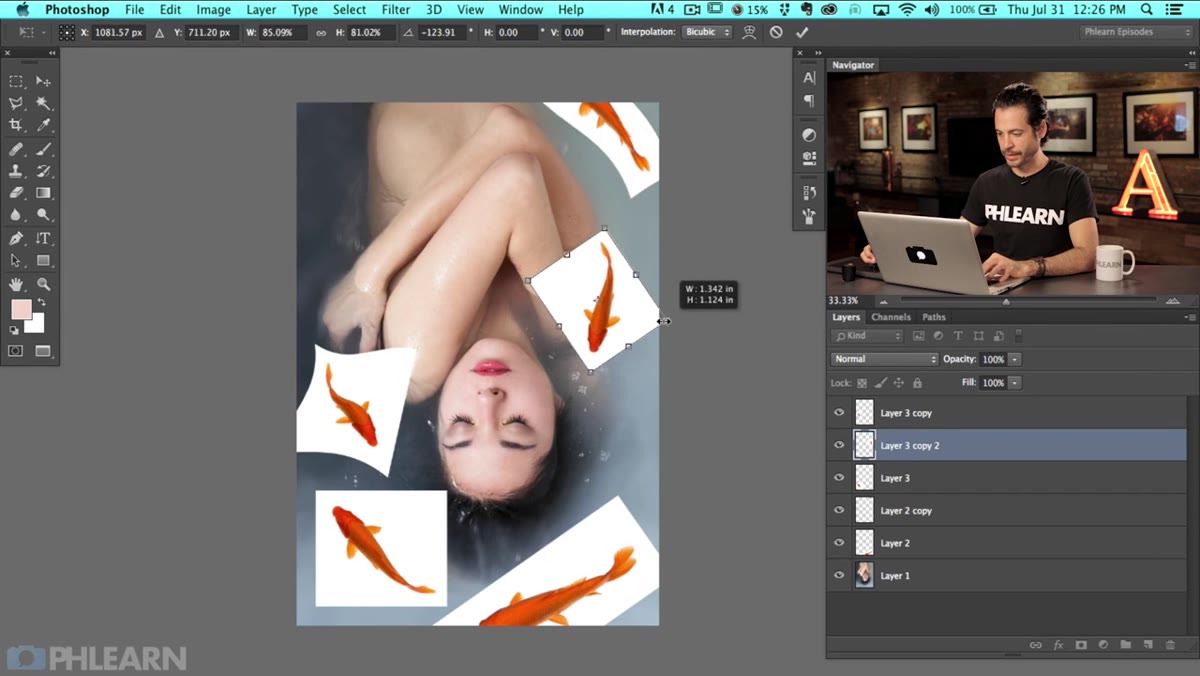The image size is (1200, 676).
Task: Click the background color swatch
Action: point(36,324)
